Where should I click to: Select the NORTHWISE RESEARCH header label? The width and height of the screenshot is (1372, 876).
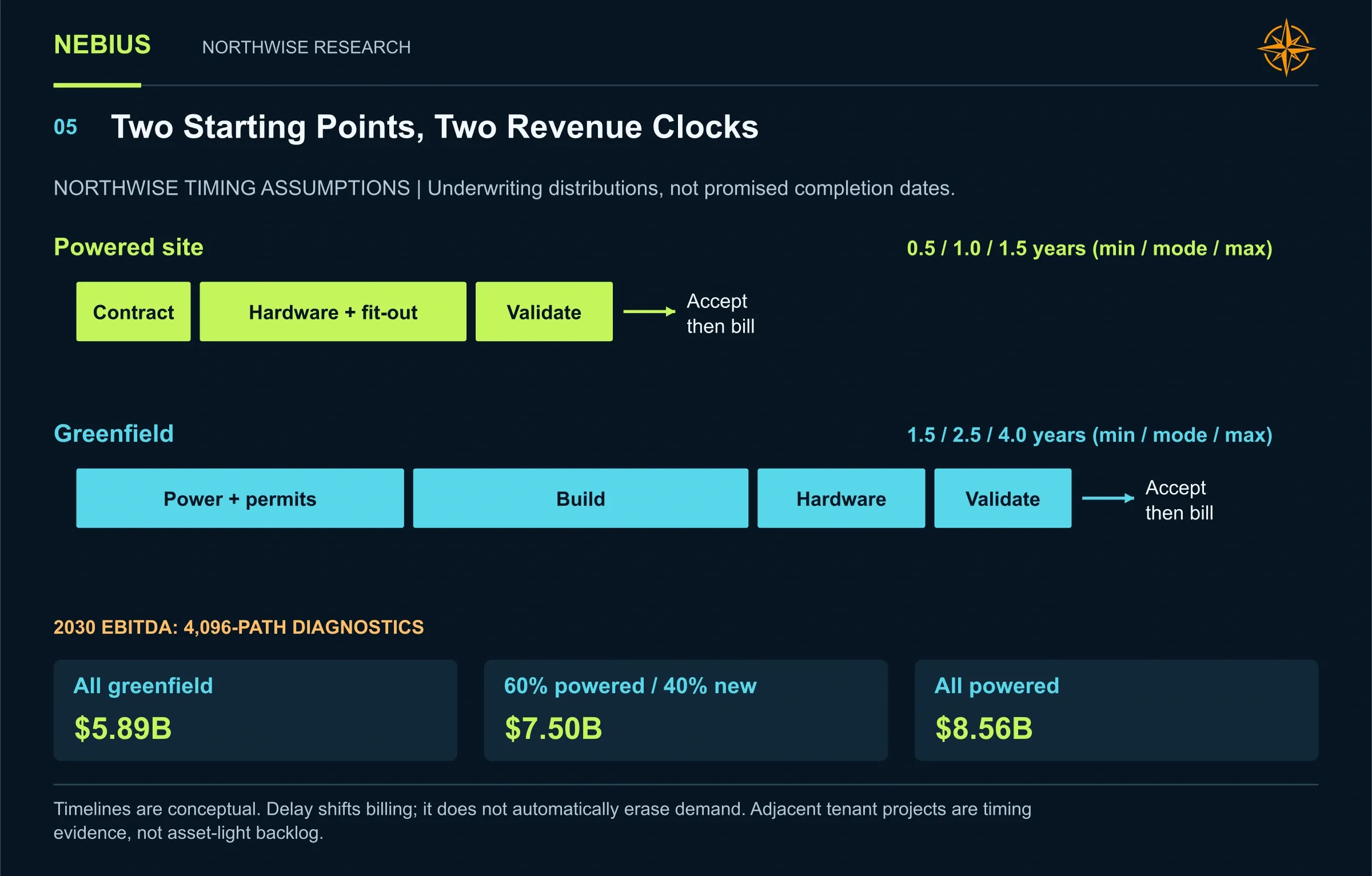pos(306,47)
